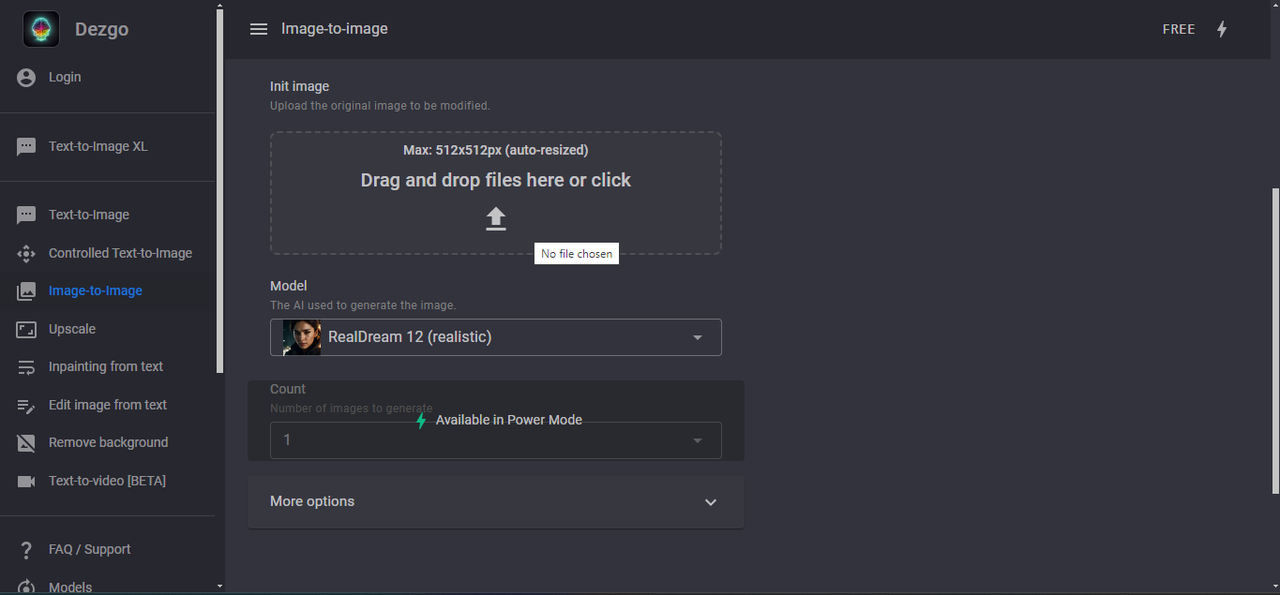The height and width of the screenshot is (595, 1280).
Task: Click the Inpainting from text wrap icon
Action: (x=27, y=367)
